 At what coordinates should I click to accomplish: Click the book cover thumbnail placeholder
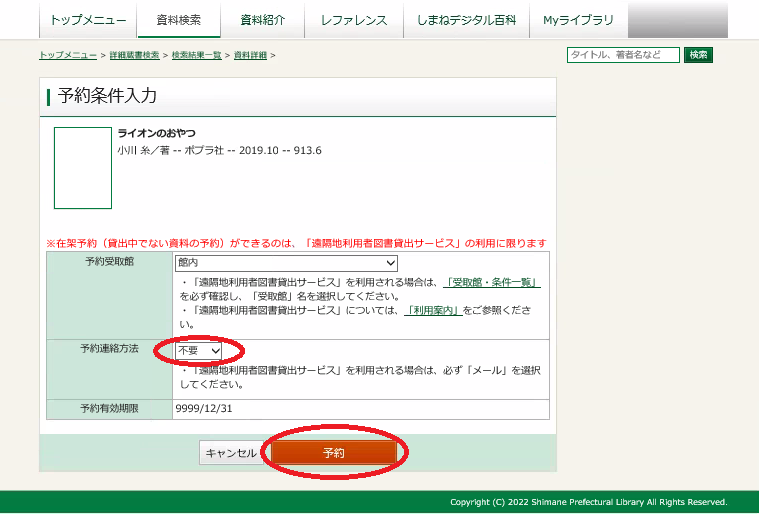[83, 168]
